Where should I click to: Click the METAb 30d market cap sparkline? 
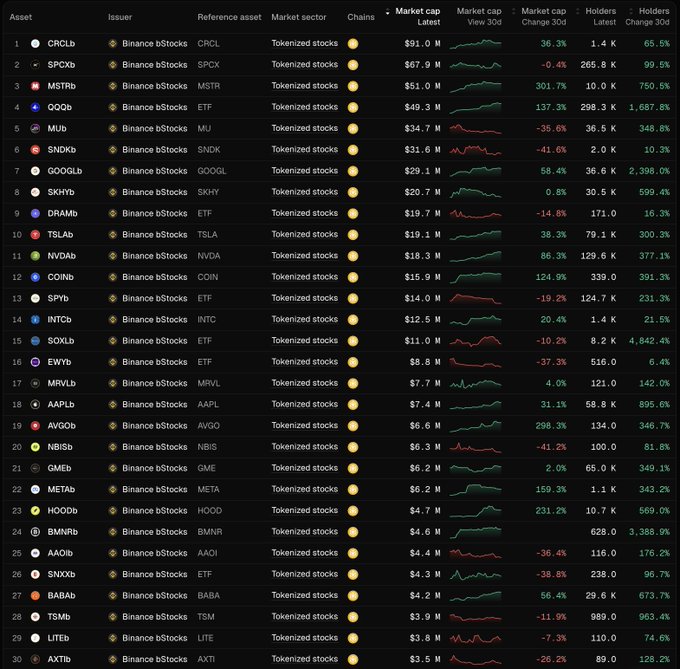click(475, 490)
